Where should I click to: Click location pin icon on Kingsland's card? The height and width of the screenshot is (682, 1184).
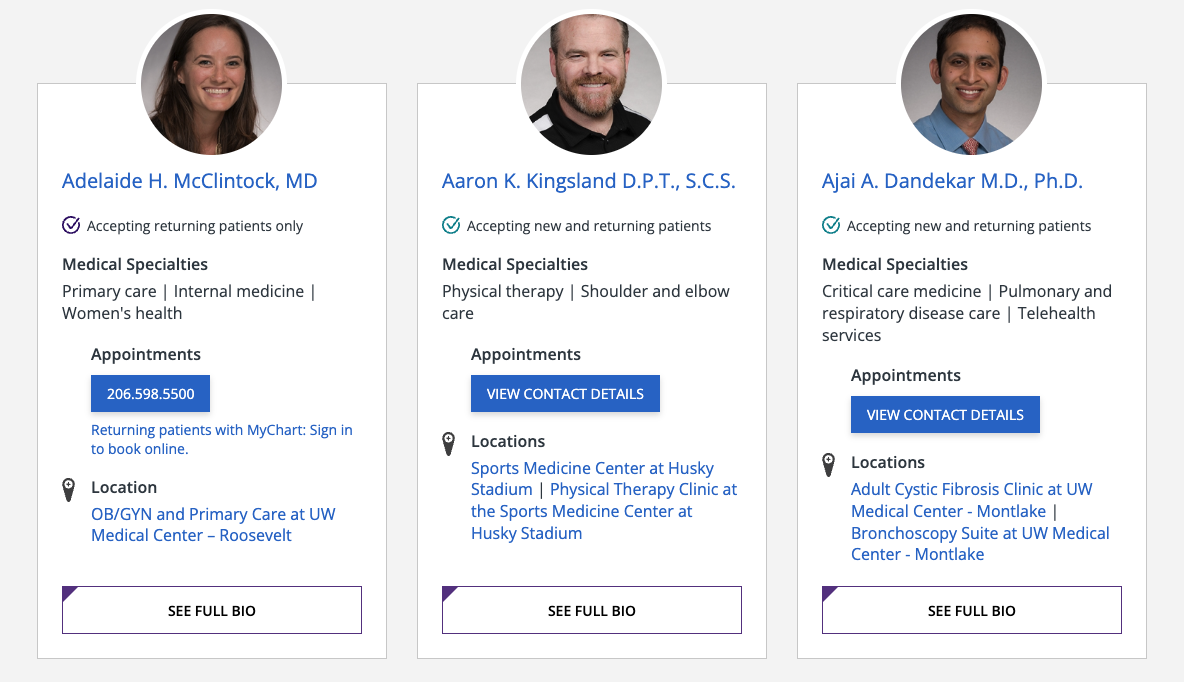(x=449, y=443)
